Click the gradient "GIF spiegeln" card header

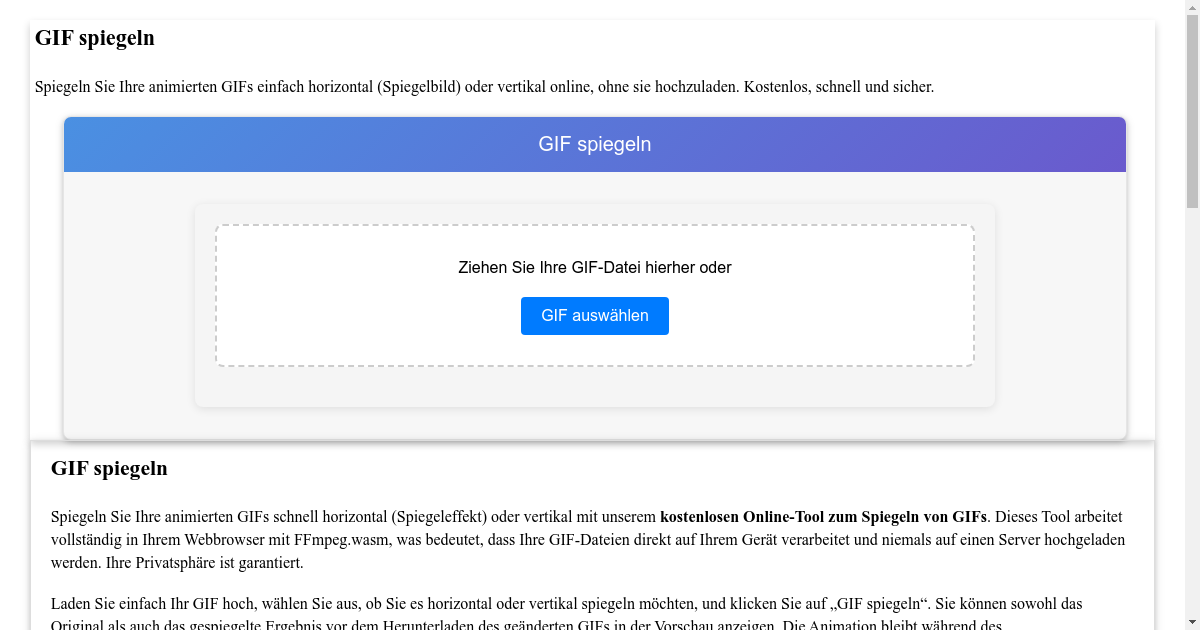[594, 144]
